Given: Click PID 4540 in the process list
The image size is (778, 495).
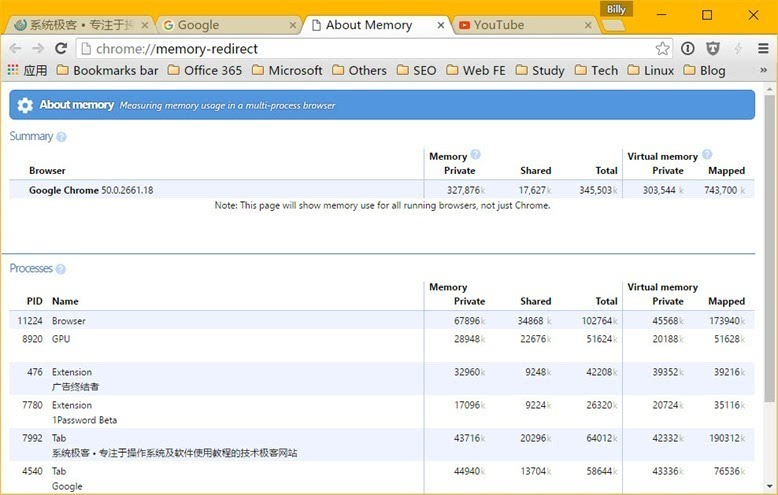Looking at the screenshot, I should [32, 471].
